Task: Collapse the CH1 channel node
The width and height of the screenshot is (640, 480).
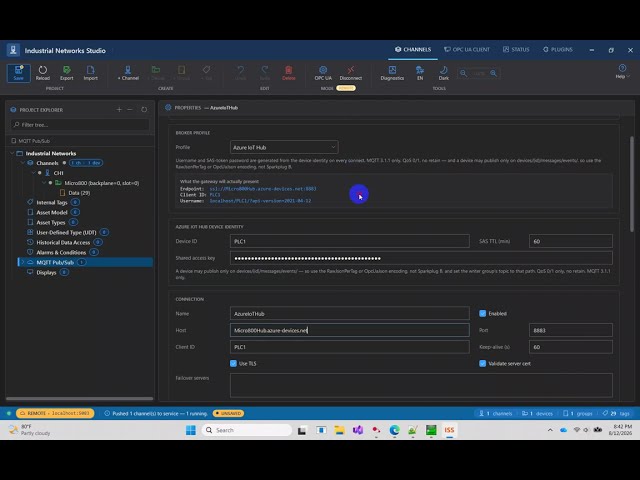Action: pos(34,173)
